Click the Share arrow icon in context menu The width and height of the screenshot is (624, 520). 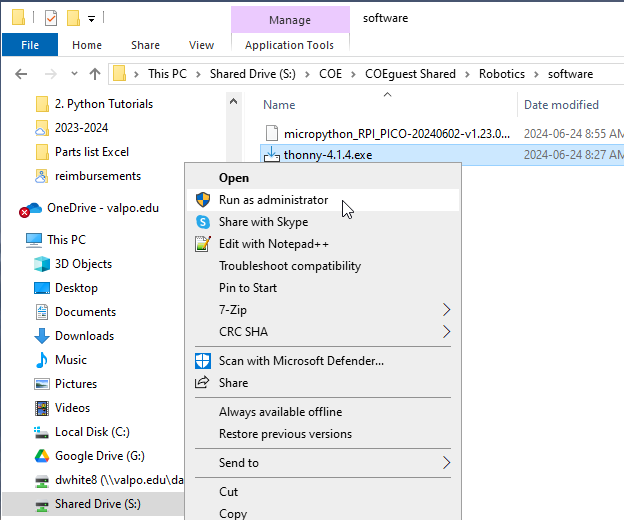pyautogui.click(x=202, y=382)
